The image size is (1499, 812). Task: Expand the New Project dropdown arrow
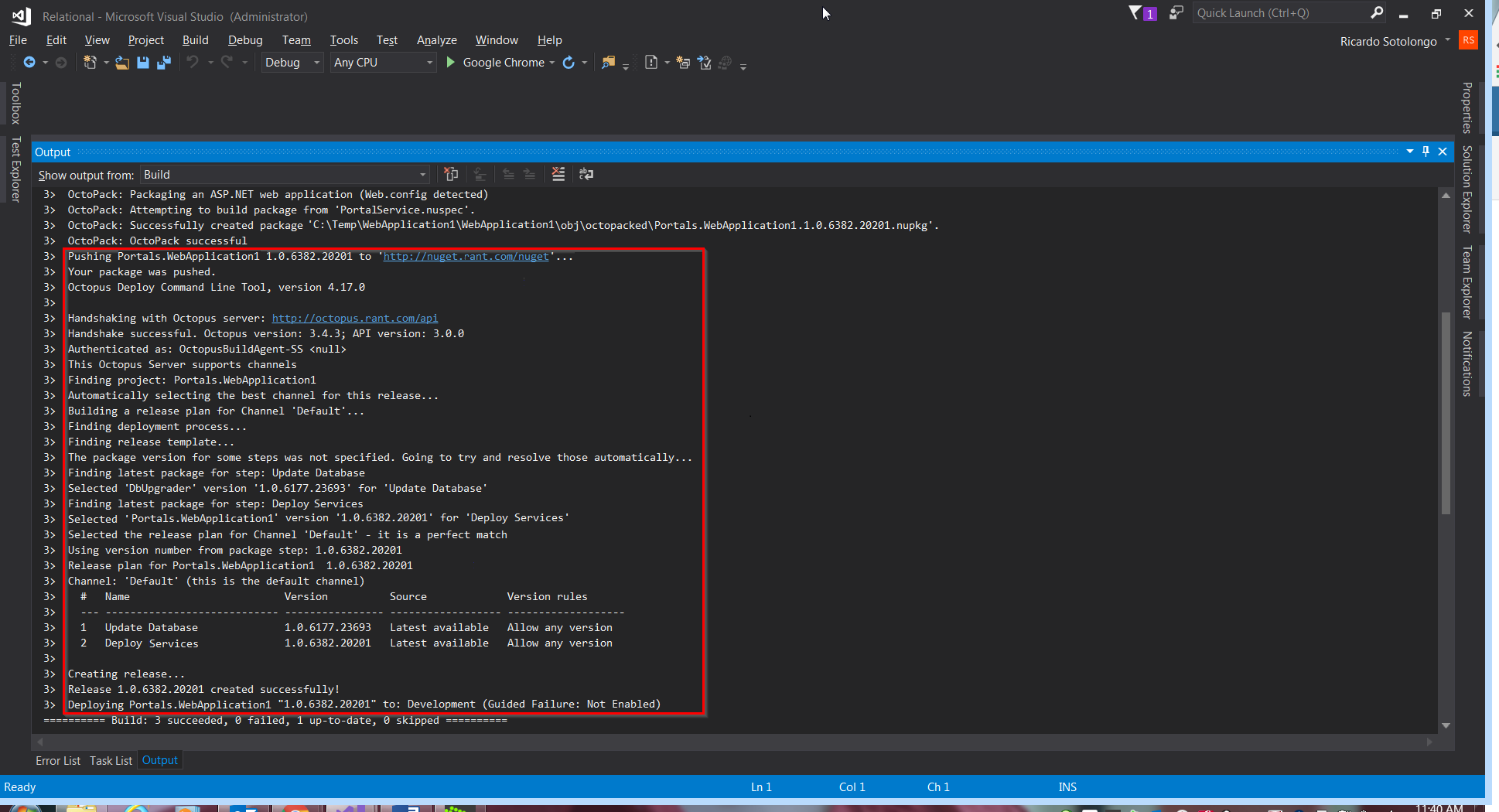pyautogui.click(x=106, y=63)
